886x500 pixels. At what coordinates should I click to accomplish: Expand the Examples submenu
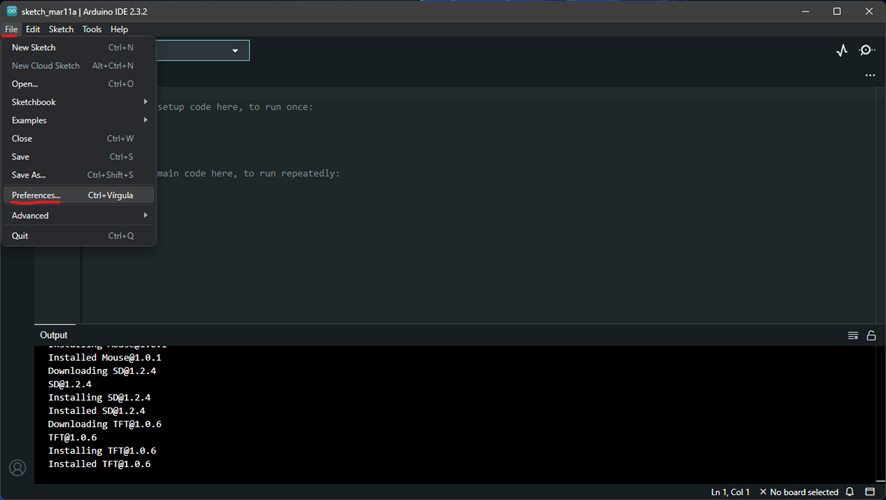79,120
